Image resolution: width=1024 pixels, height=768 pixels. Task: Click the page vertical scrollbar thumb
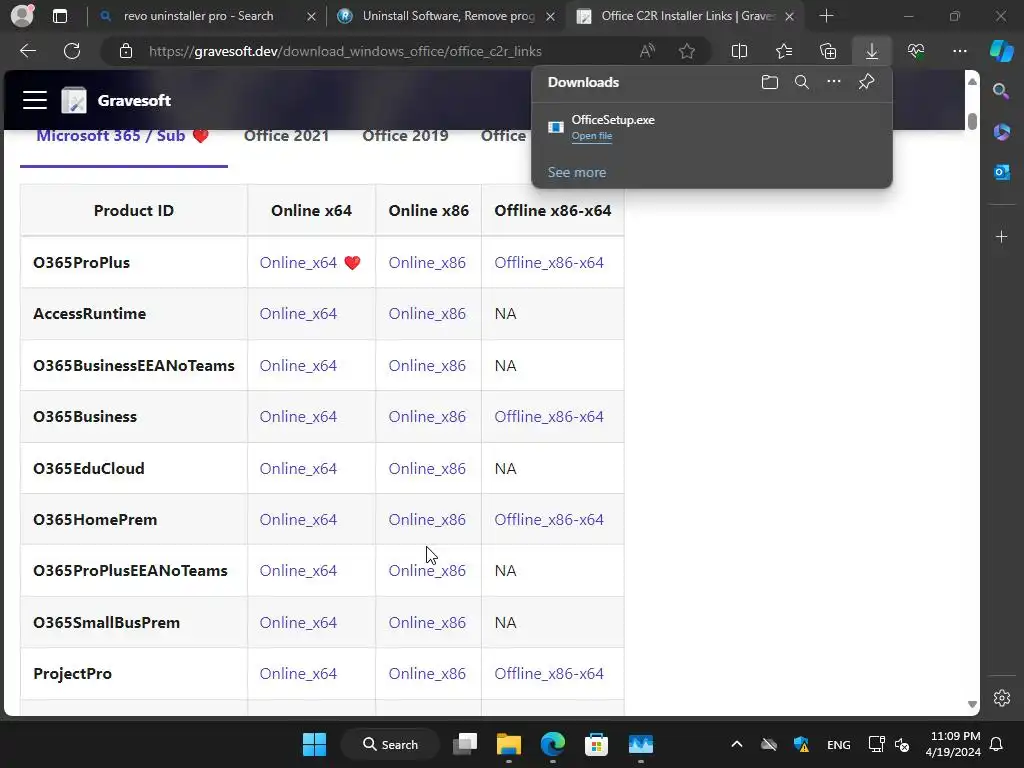pyautogui.click(x=972, y=121)
